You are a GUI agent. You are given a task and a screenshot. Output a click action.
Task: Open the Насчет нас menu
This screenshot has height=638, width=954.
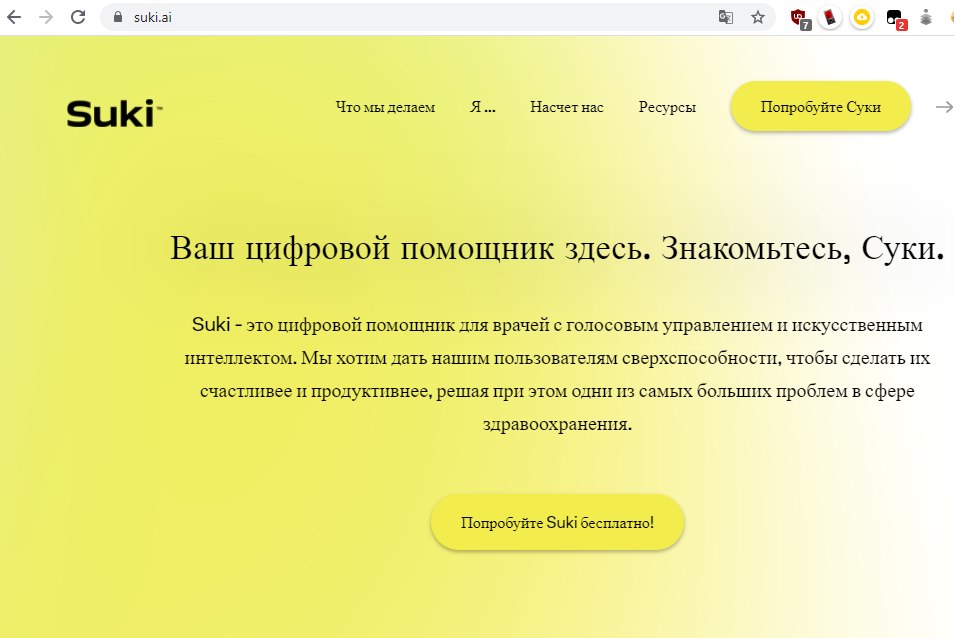point(566,107)
